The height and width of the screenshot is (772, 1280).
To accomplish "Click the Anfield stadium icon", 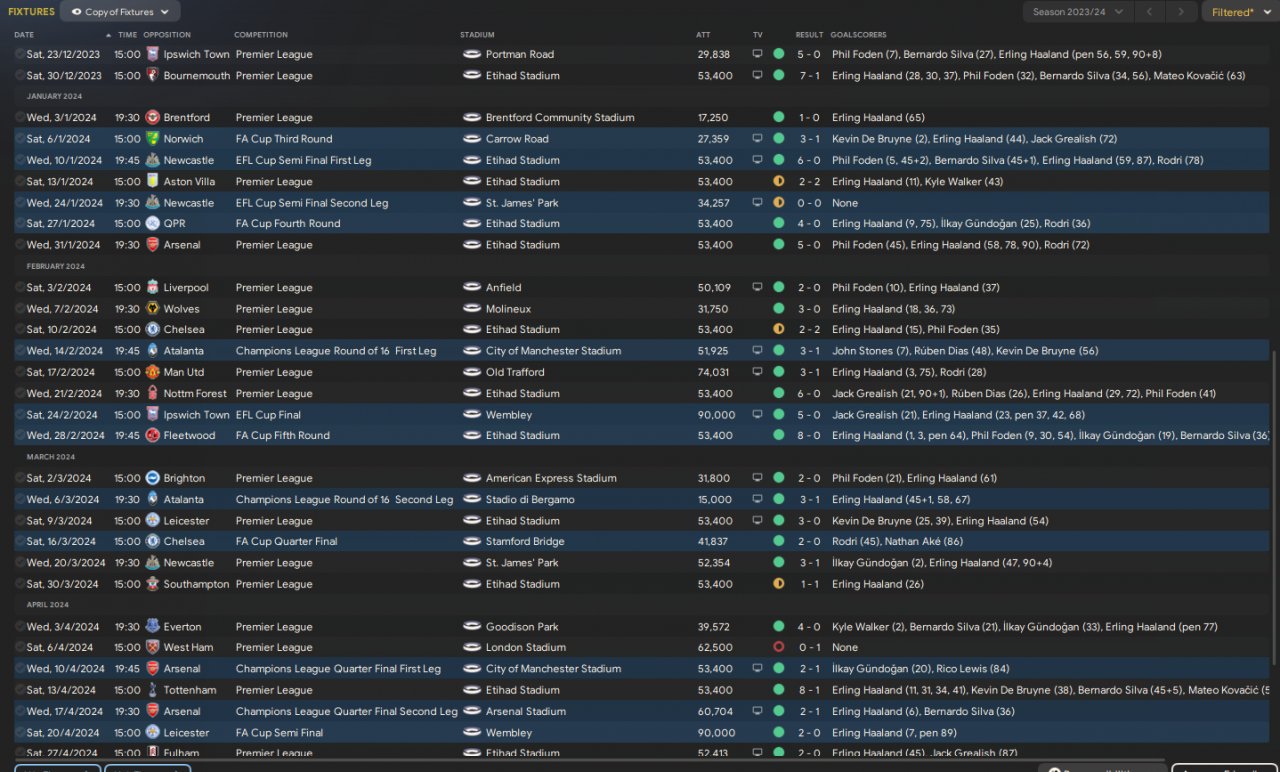I will [472, 287].
